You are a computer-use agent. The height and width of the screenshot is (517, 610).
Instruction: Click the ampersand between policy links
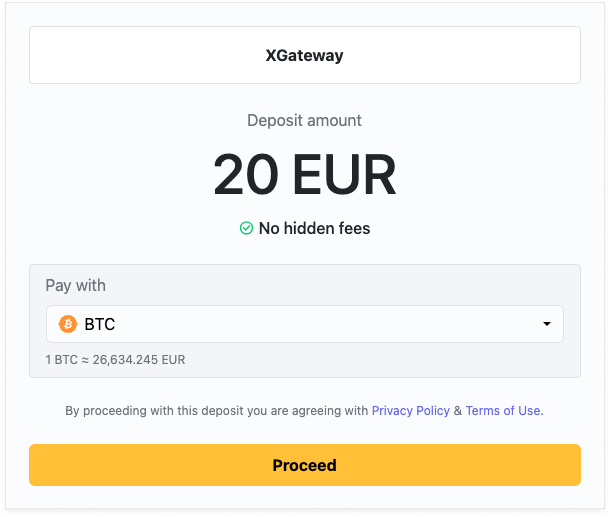(x=458, y=410)
